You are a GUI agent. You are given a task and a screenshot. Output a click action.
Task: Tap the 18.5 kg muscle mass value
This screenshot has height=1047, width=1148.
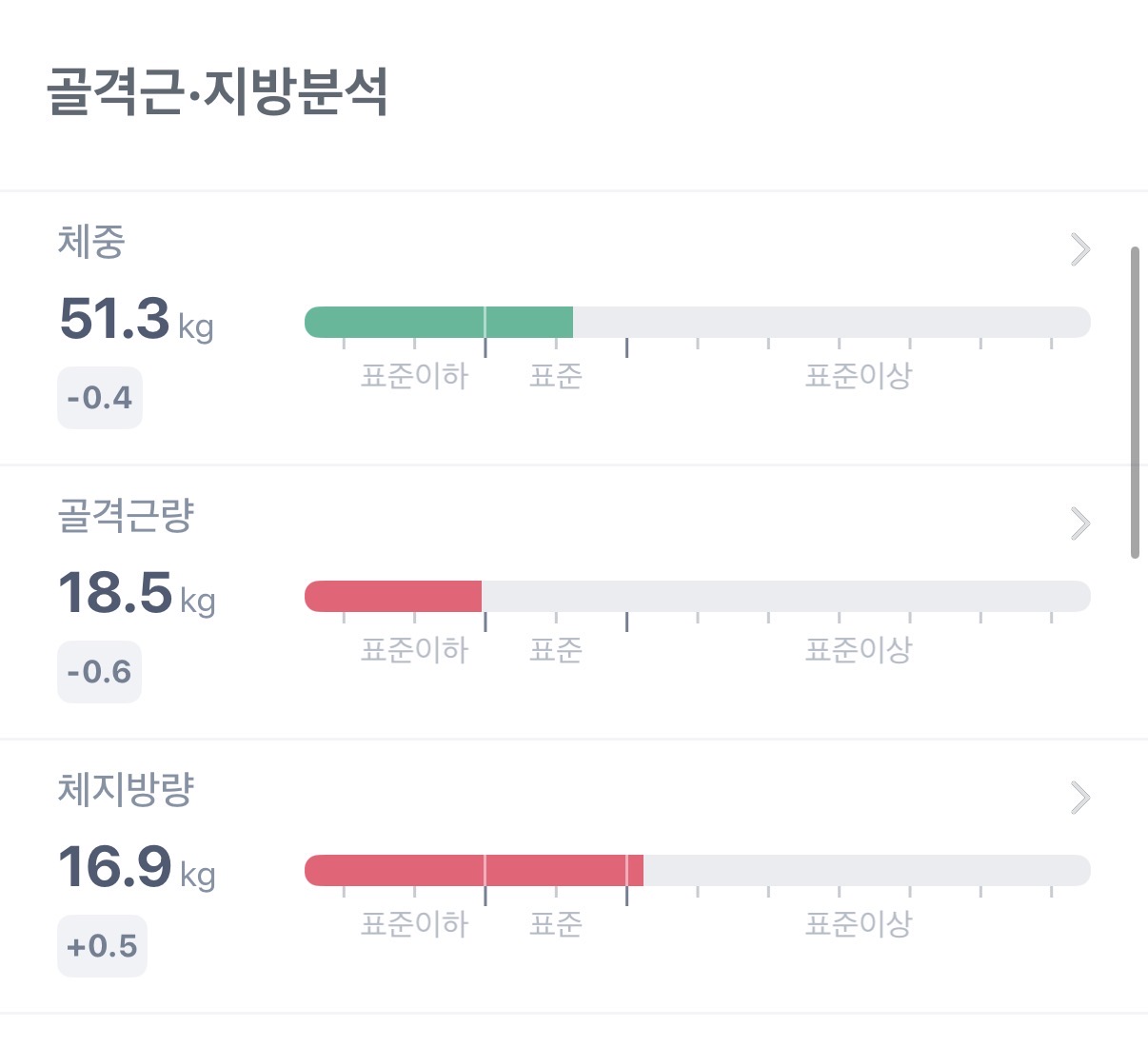pyautogui.click(x=137, y=593)
